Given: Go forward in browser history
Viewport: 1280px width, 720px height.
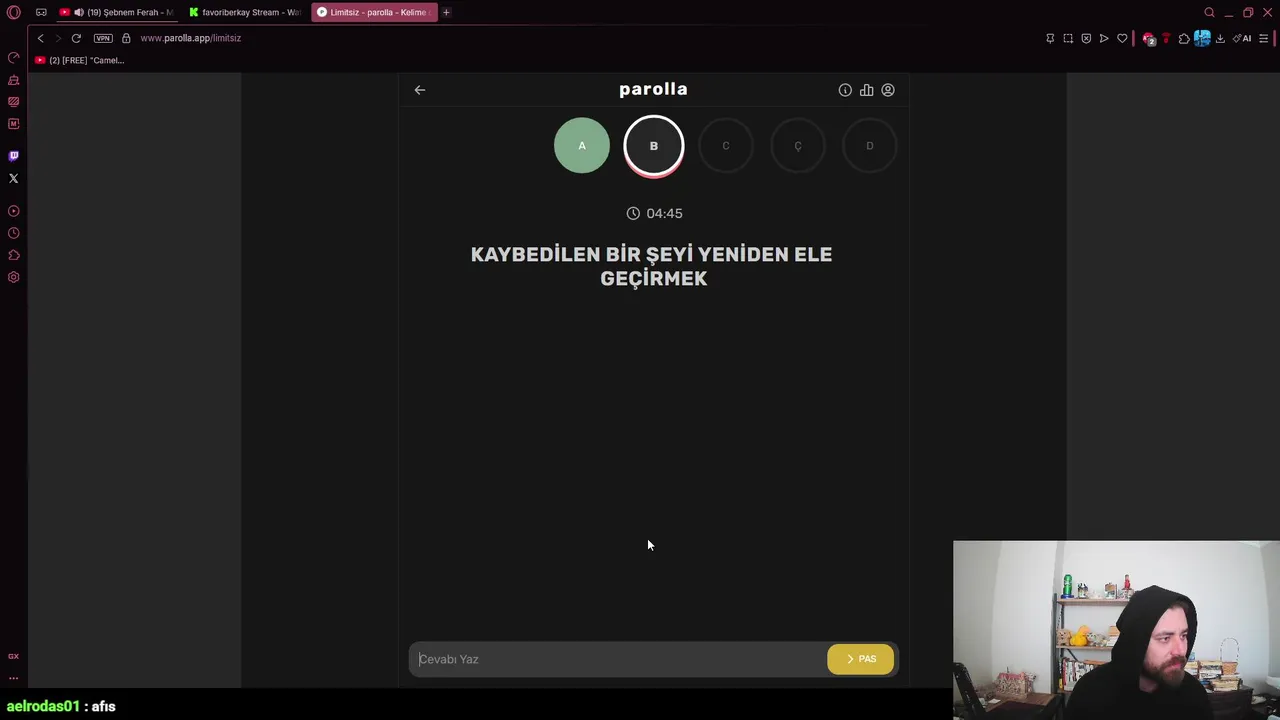Looking at the screenshot, I should pos(58,38).
